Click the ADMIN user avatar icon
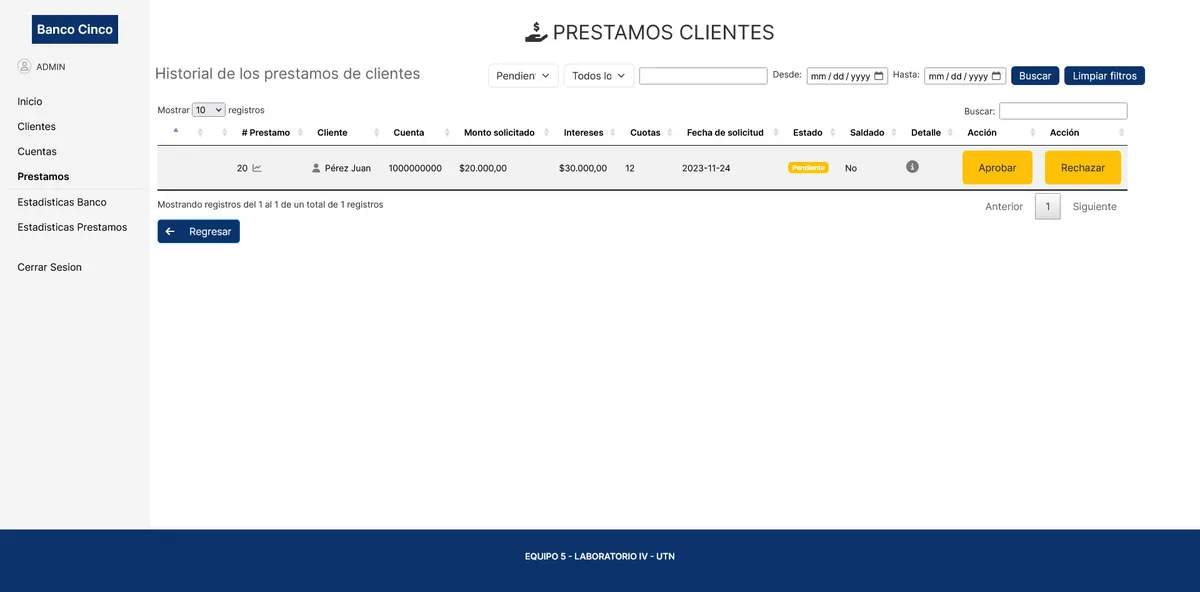This screenshot has width=1200, height=592. [24, 65]
